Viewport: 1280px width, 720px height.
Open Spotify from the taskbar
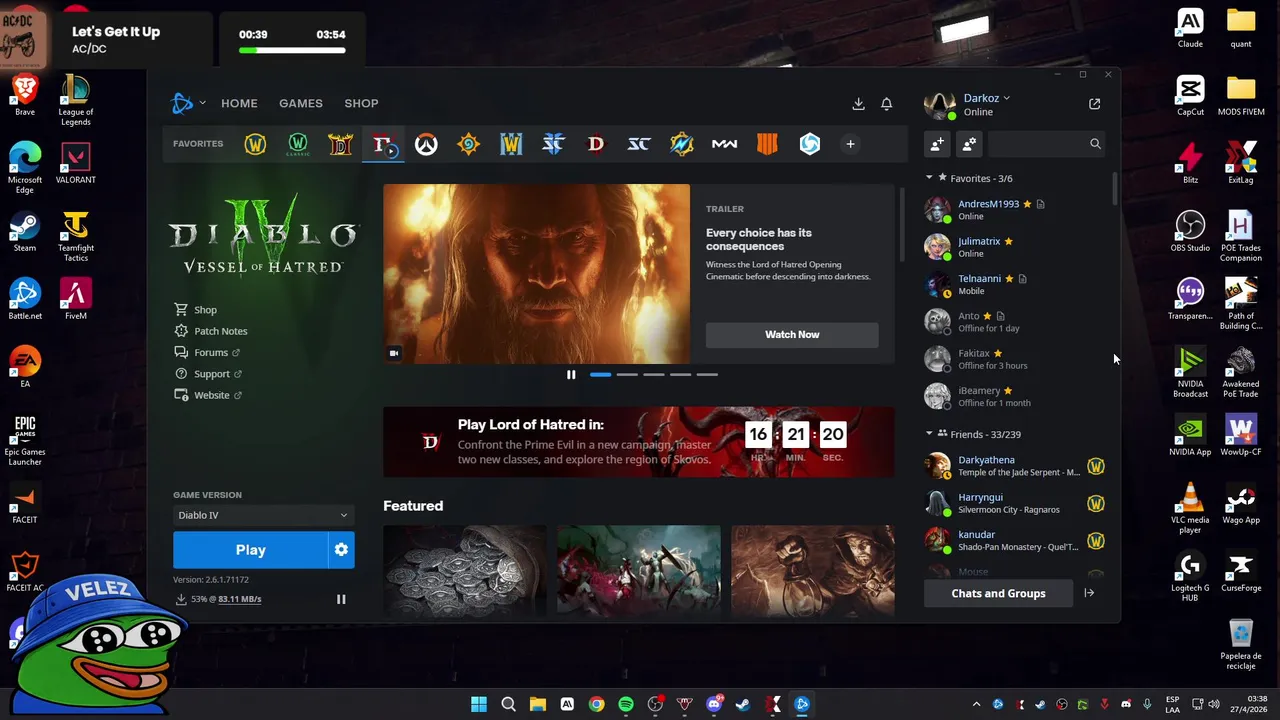626,704
